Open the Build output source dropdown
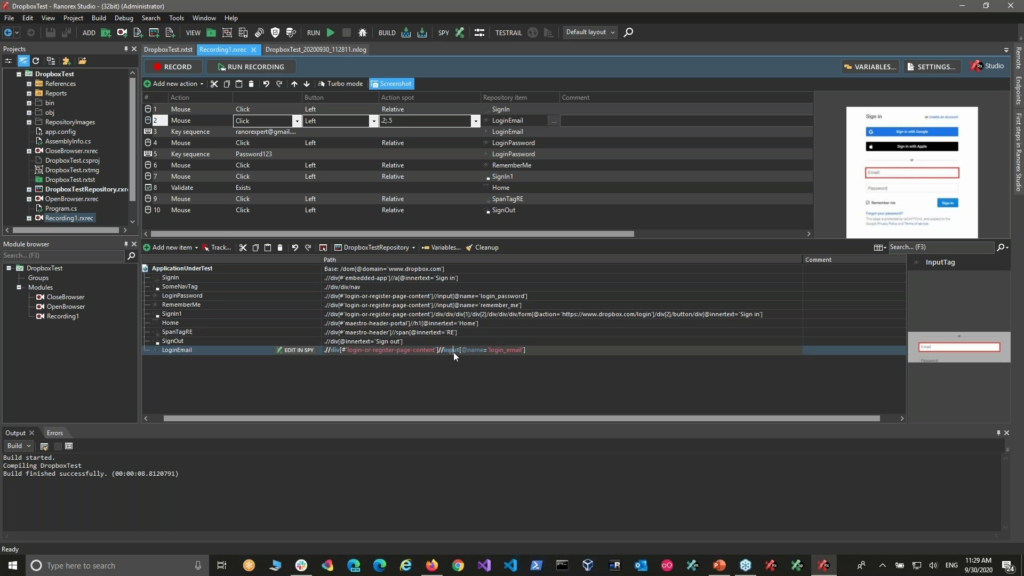The image size is (1024, 576). tap(18, 446)
